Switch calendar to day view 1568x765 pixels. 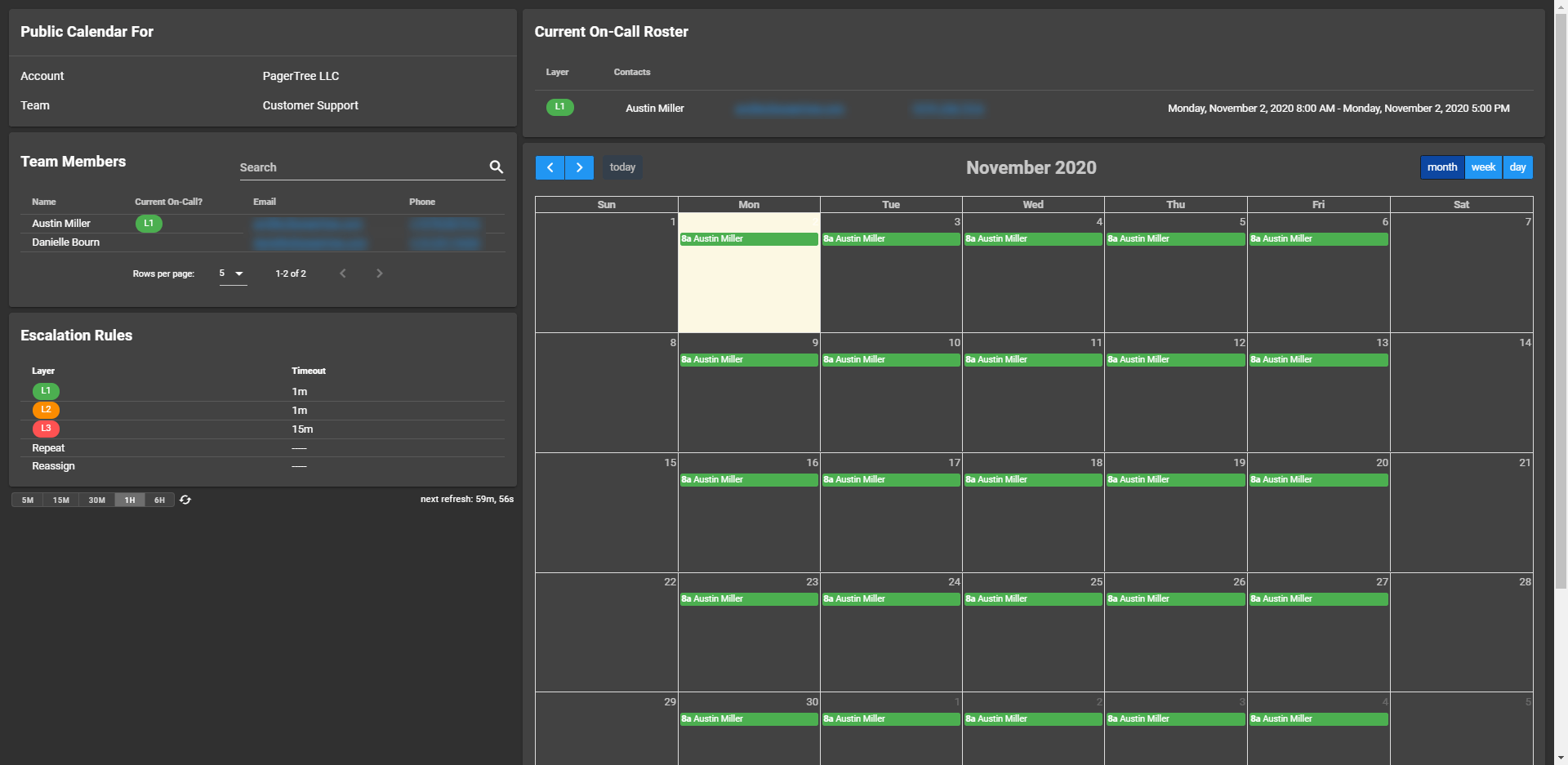[1517, 167]
